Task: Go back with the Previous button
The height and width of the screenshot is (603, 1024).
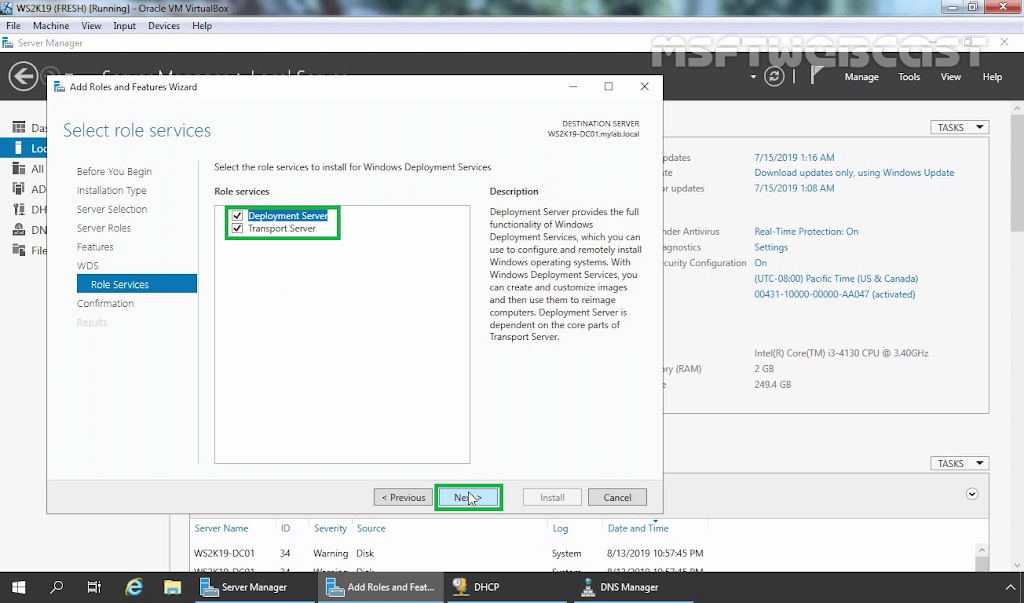Action: tap(403, 497)
